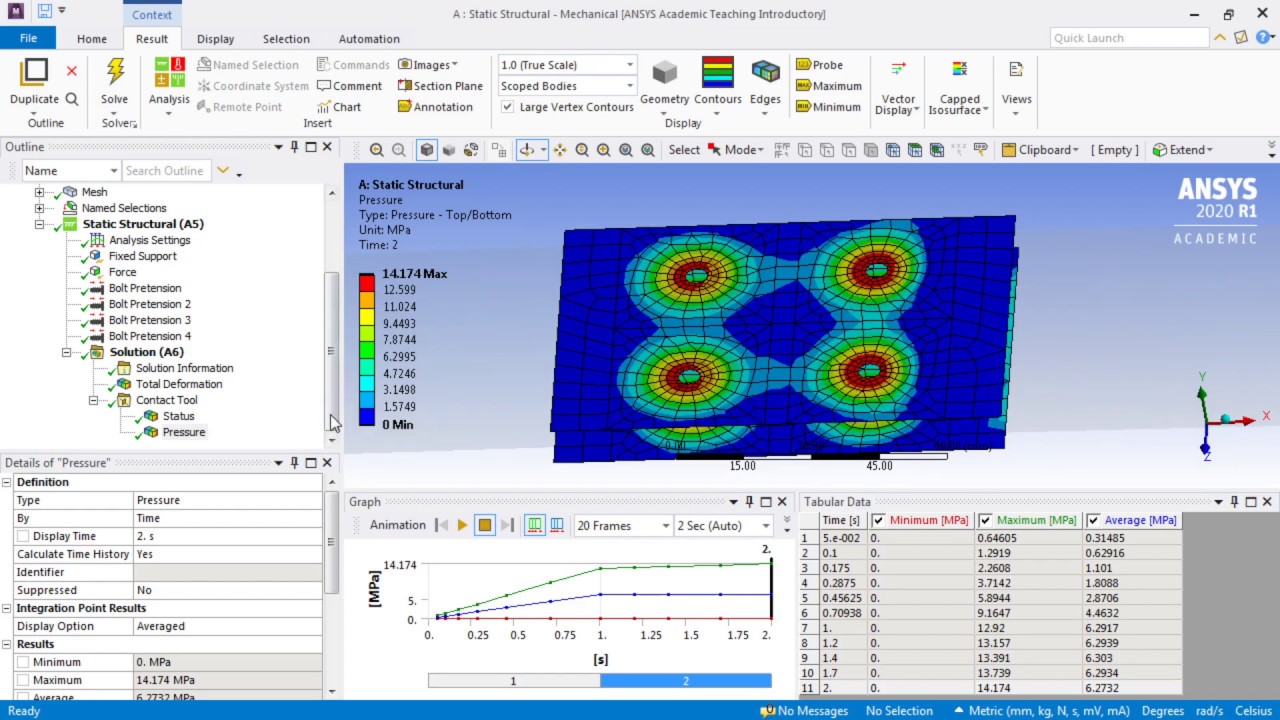Open the Images menu
The height and width of the screenshot is (720, 1280).
428,65
